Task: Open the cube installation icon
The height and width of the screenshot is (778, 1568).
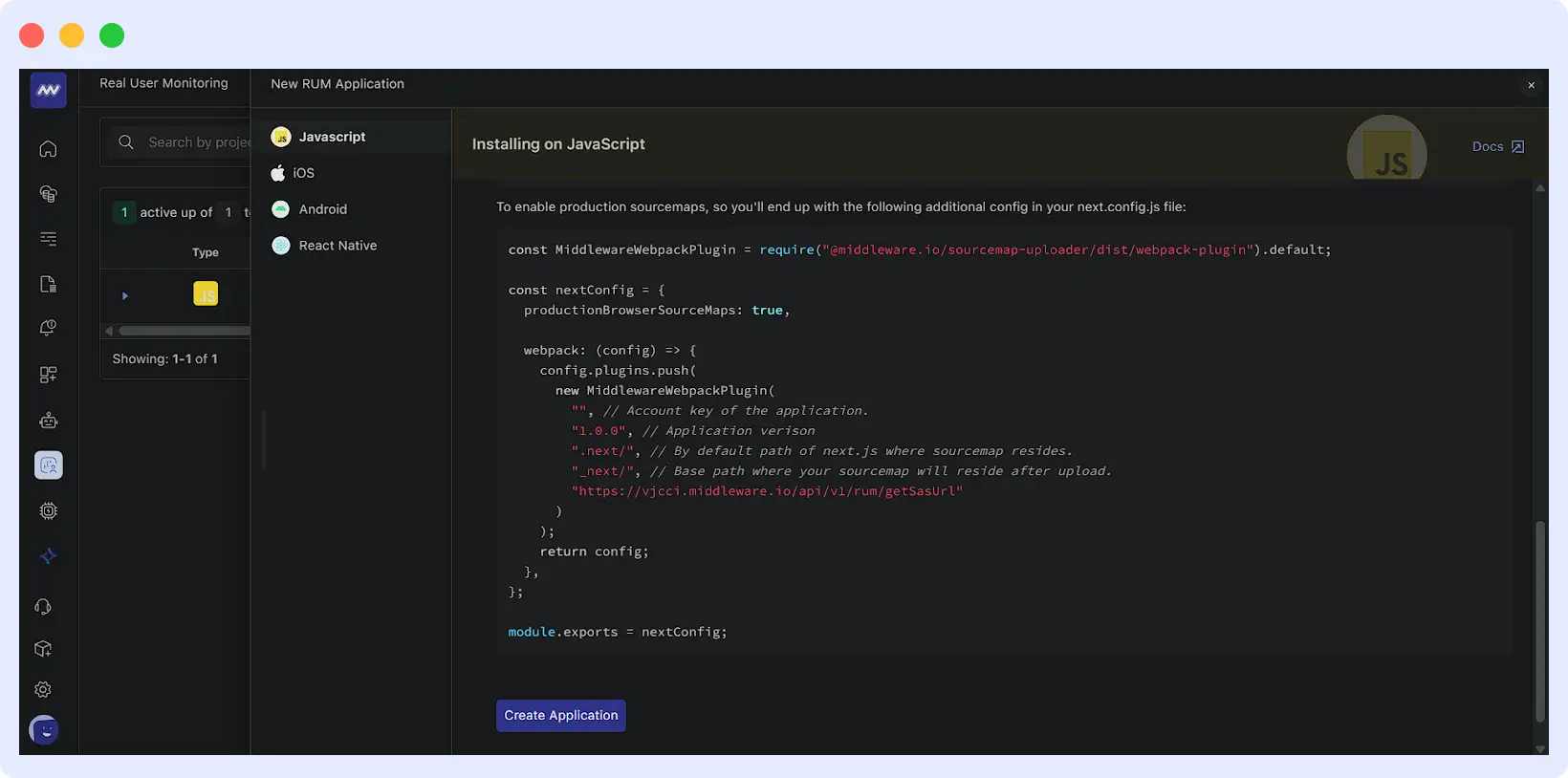Action: point(43,649)
